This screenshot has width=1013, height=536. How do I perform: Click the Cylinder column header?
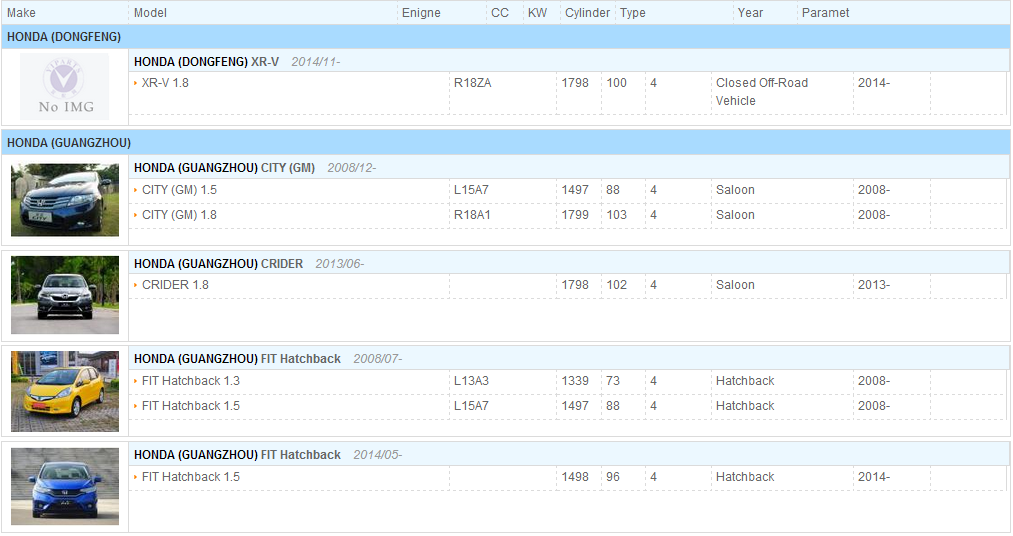click(x=587, y=13)
